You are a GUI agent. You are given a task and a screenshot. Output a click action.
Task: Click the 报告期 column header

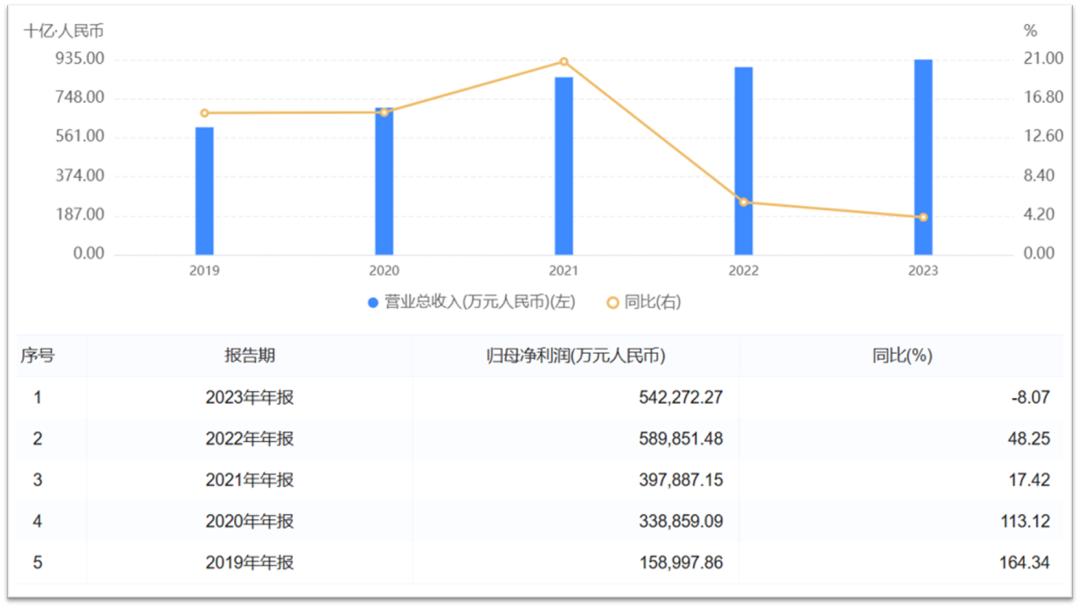[249, 356]
